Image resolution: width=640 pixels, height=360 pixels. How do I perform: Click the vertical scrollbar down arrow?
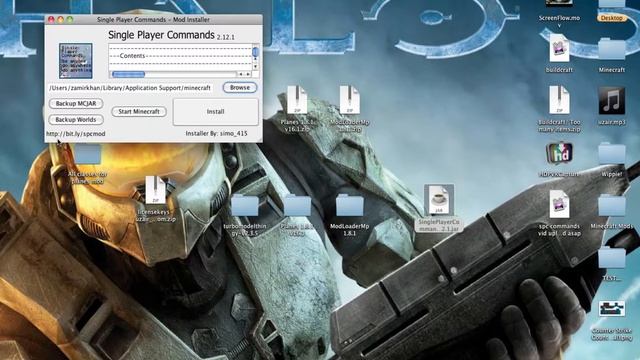[256, 66]
